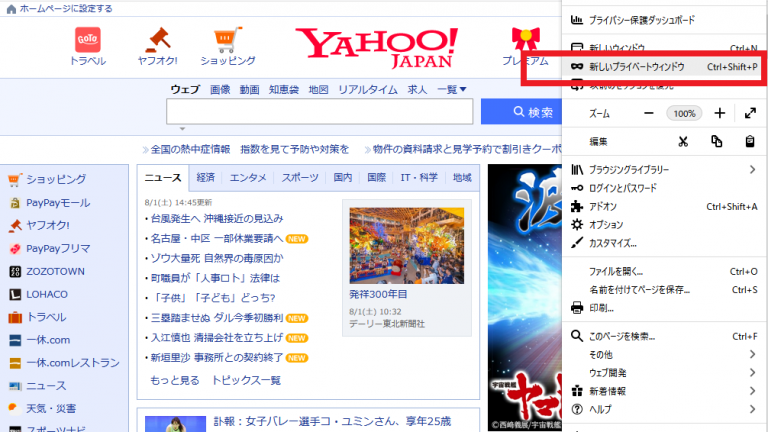Open headline ゾウ大量死 自然界の毒原因か
The image size is (768, 432).
(x=217, y=258)
